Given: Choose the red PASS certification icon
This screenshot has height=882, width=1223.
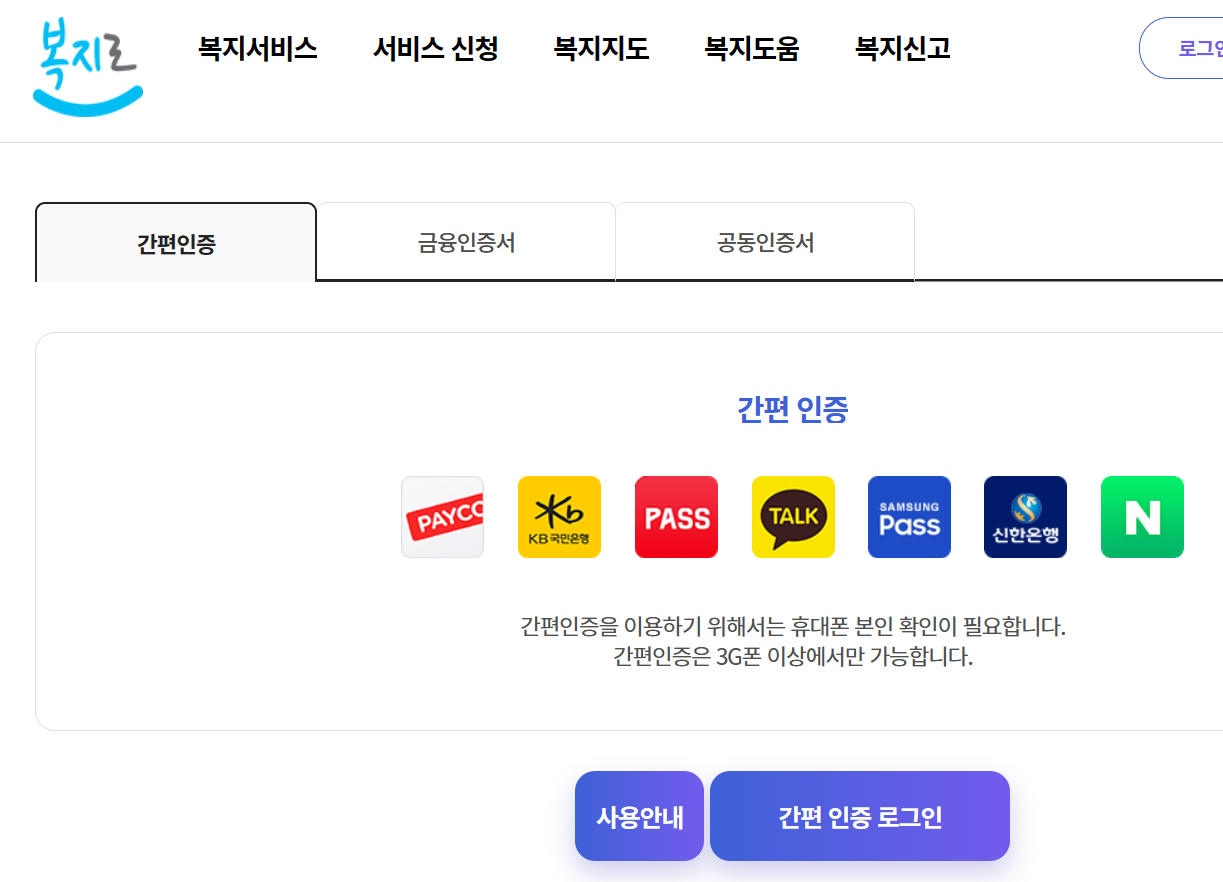Looking at the screenshot, I should tap(676, 517).
